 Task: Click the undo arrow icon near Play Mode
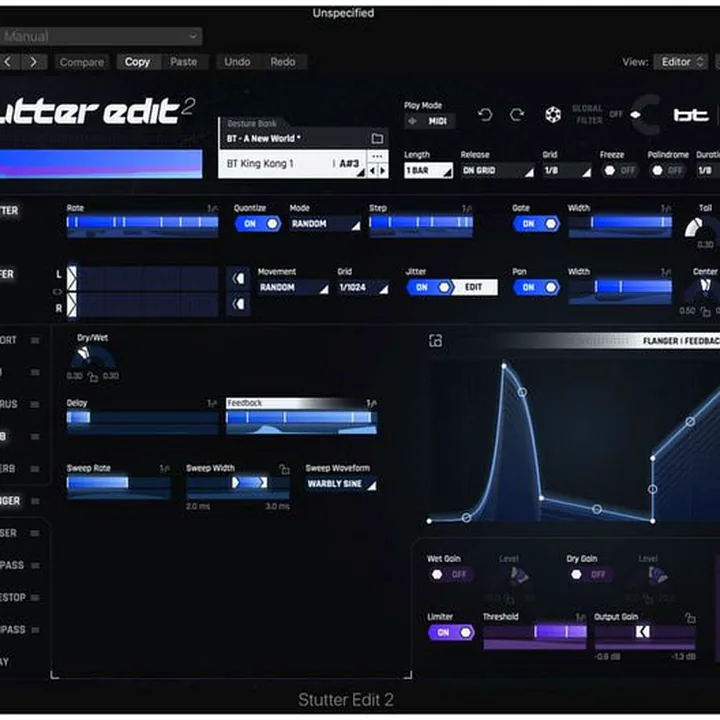click(485, 114)
